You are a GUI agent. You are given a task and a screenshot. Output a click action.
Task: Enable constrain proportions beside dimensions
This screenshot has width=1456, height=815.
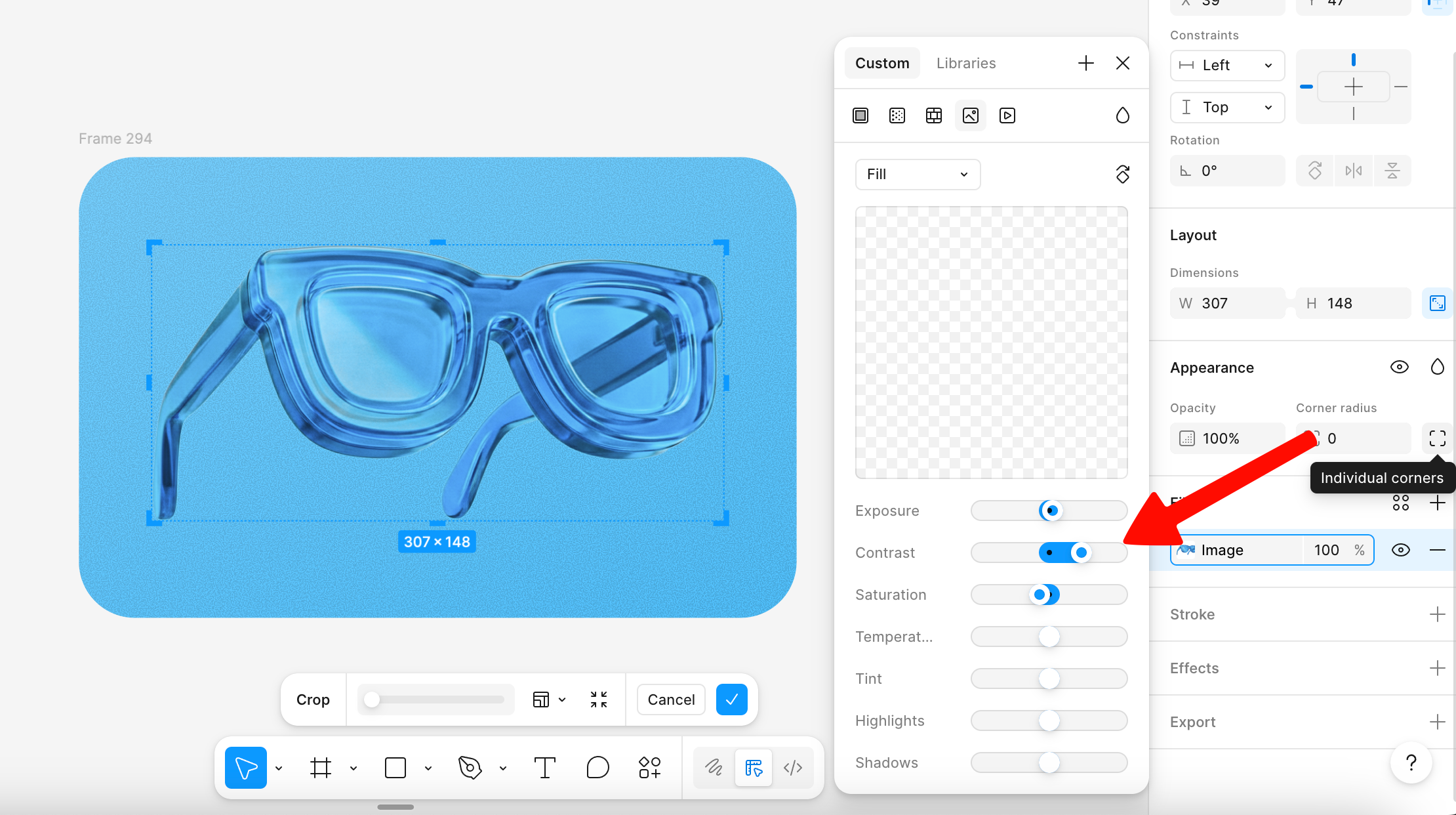pos(1437,303)
